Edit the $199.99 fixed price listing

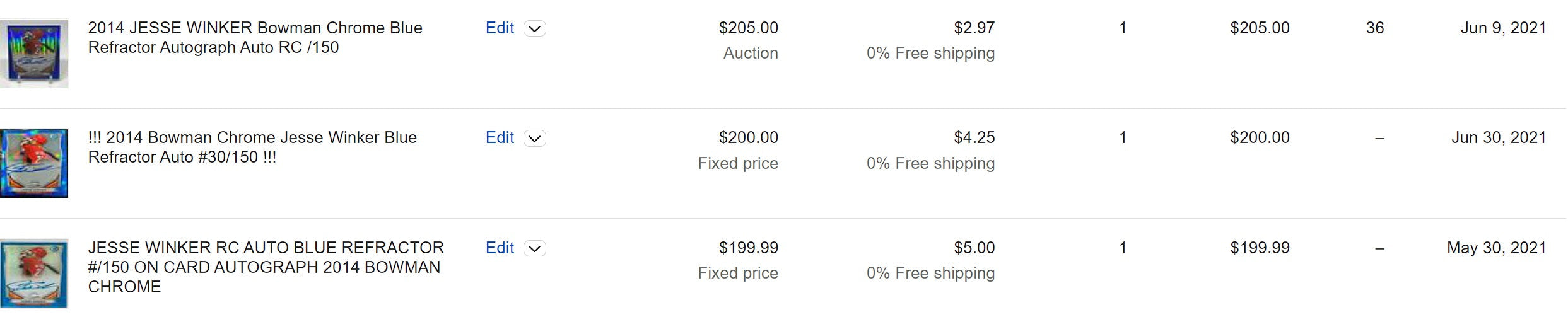500,248
